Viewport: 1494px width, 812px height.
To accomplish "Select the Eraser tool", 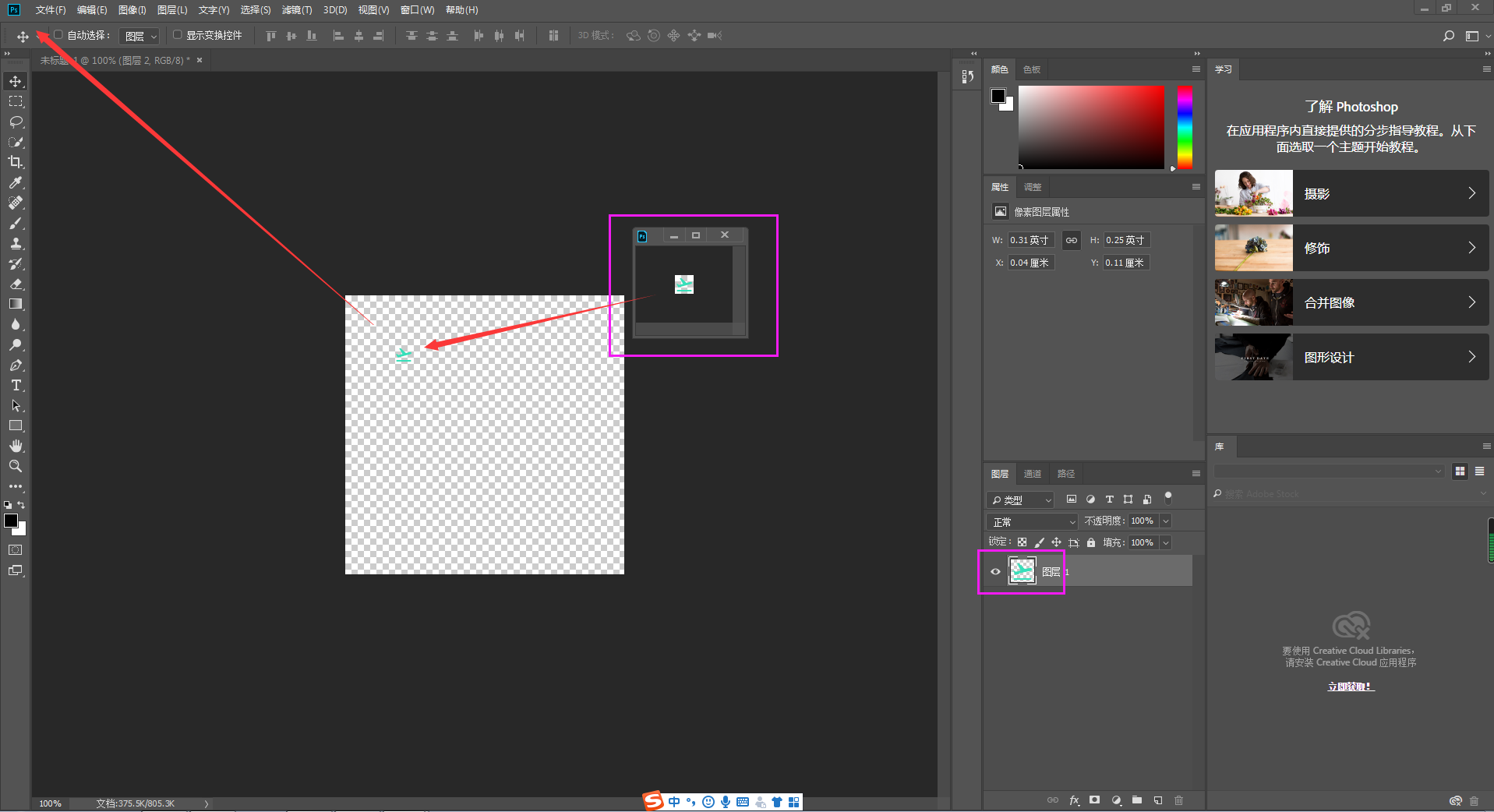I will coord(16,284).
